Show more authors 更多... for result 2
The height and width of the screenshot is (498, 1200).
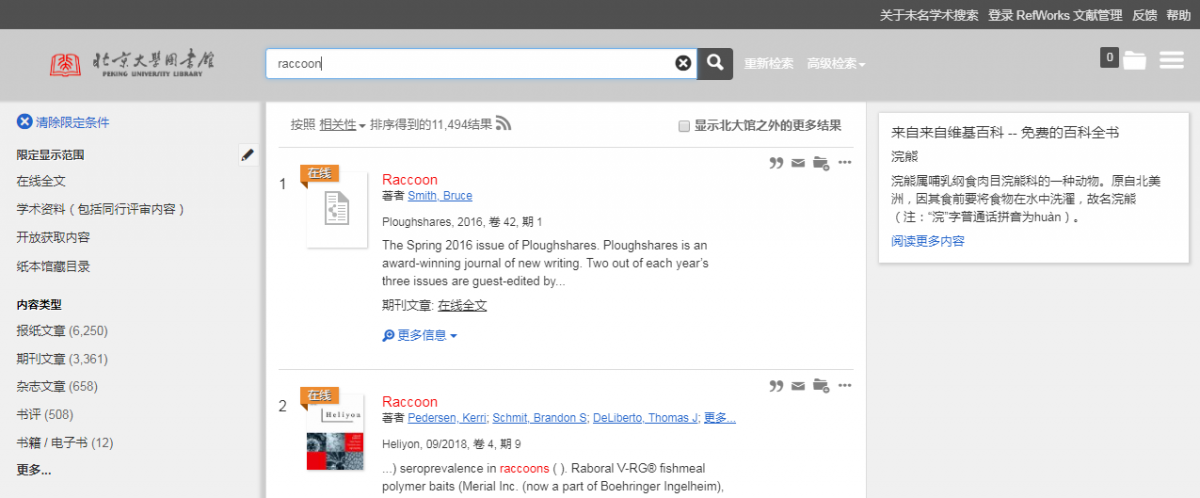(720, 418)
